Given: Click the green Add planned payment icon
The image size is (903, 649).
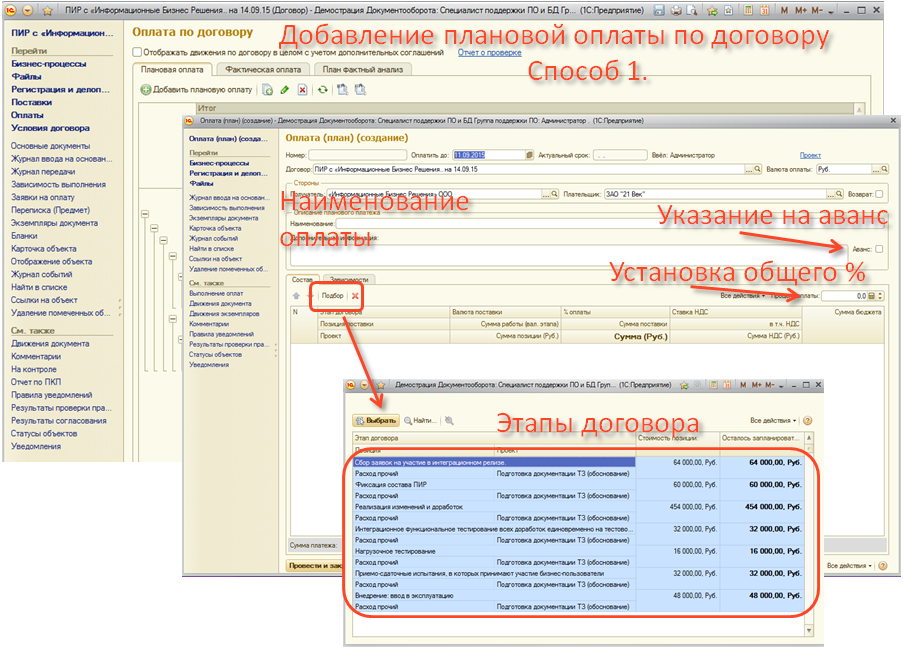Looking at the screenshot, I should click(x=146, y=90).
